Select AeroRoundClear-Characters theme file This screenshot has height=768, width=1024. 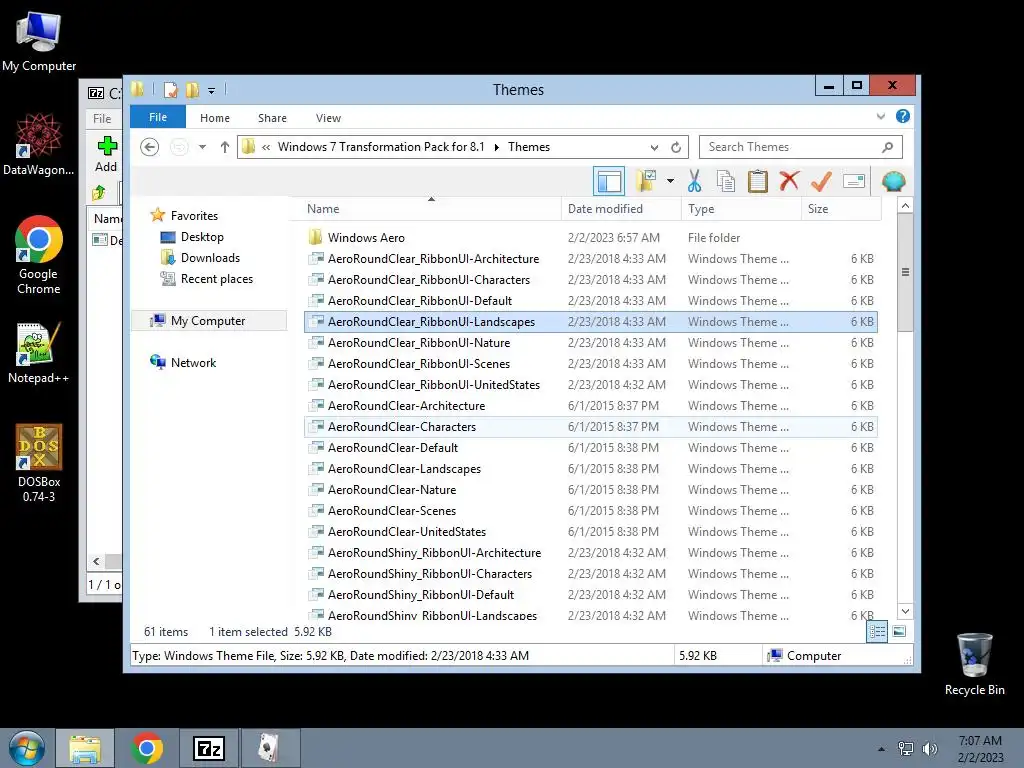click(x=590, y=426)
